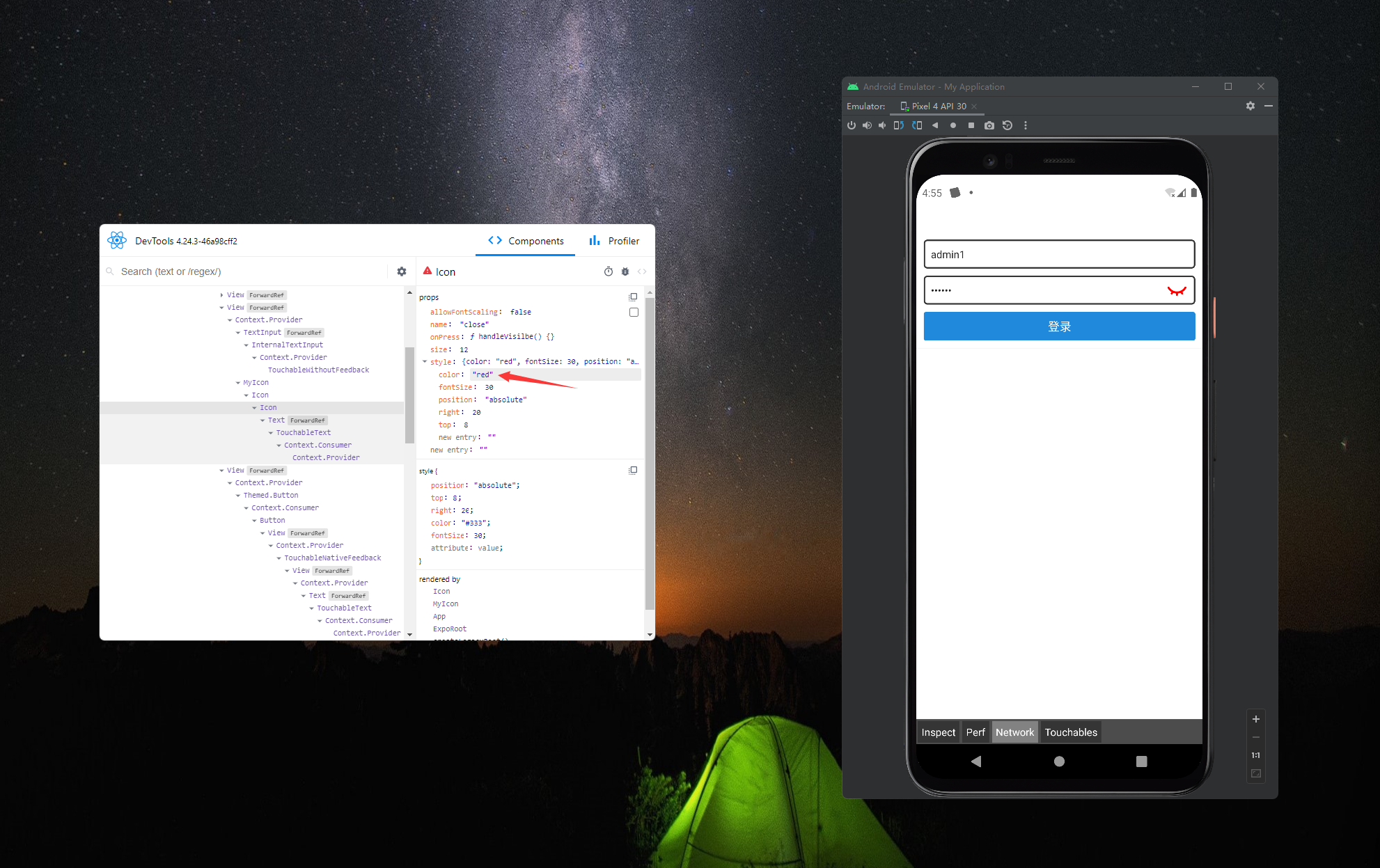Screen dimensions: 1380x868
Task: Click the bug log-to-console icon
Action: coord(625,271)
